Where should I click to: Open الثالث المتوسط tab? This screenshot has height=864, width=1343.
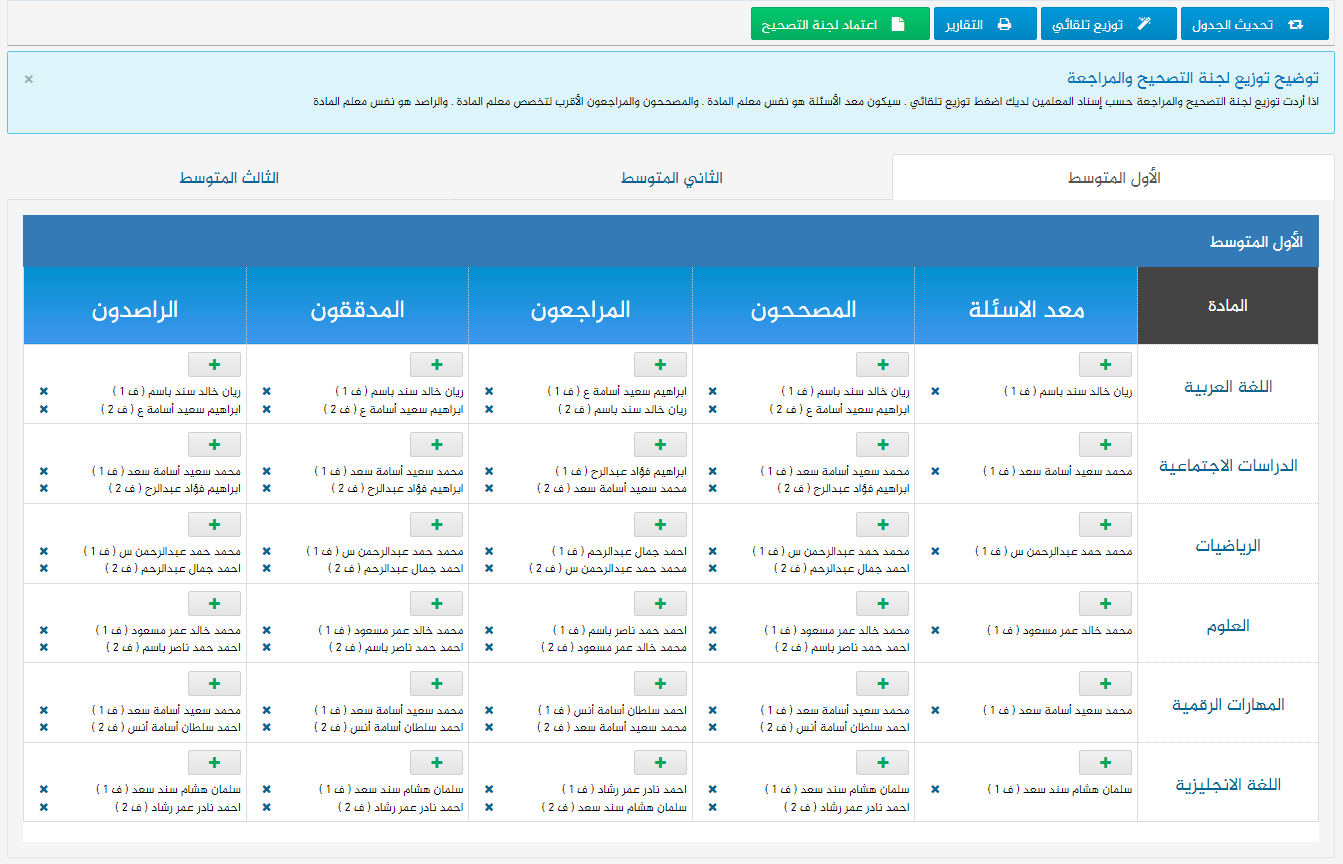coord(229,178)
